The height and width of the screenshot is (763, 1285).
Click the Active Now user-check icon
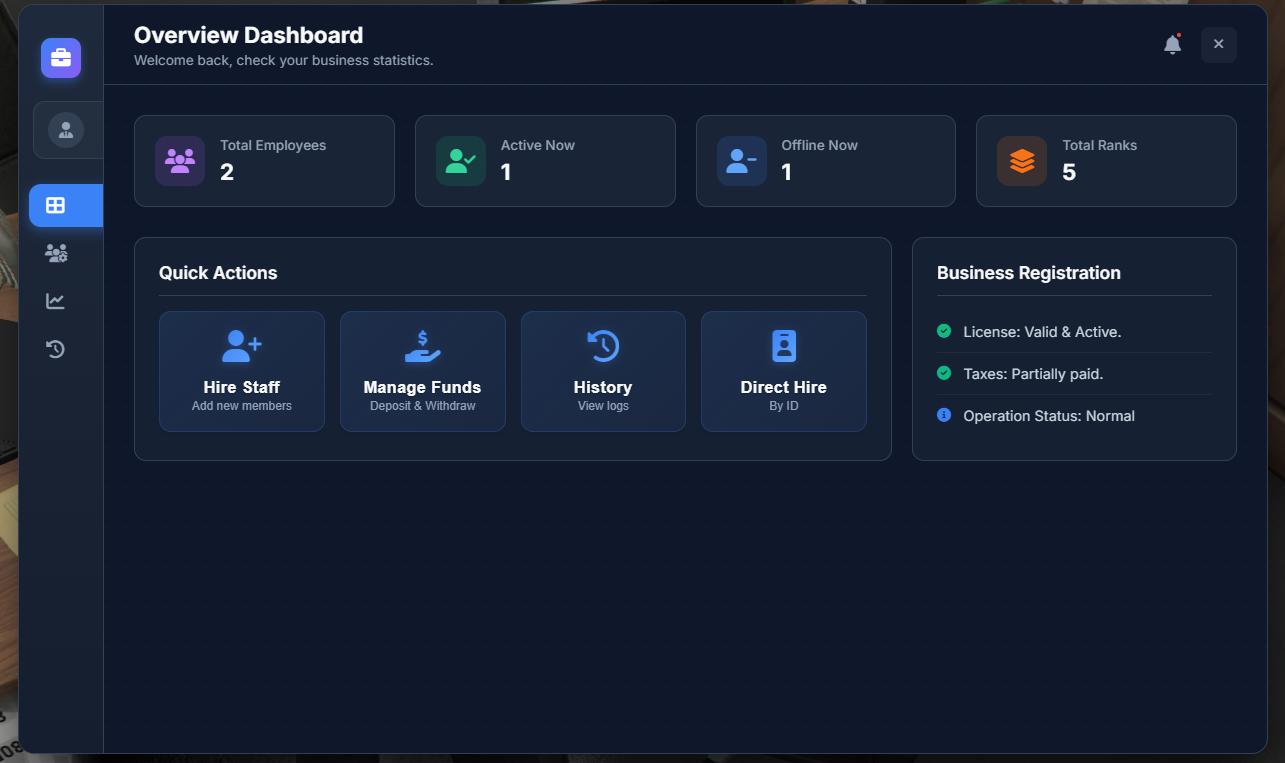pyautogui.click(x=461, y=161)
